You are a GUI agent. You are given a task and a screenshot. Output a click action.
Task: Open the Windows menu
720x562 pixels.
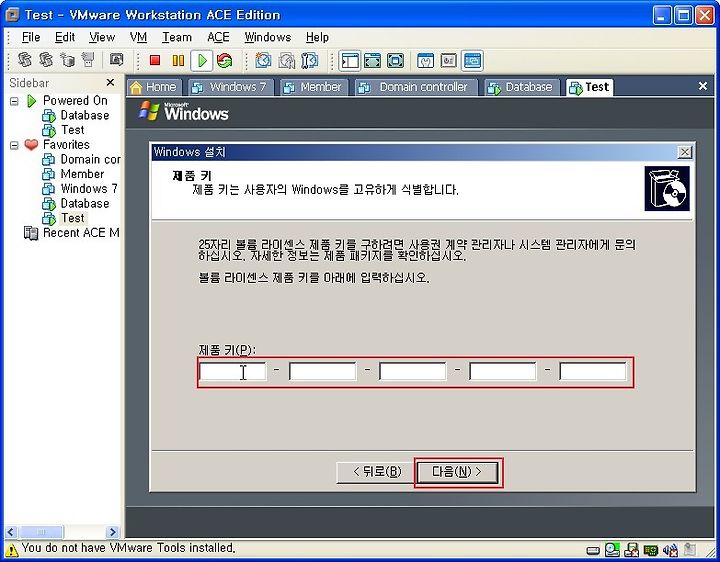[x=268, y=37]
